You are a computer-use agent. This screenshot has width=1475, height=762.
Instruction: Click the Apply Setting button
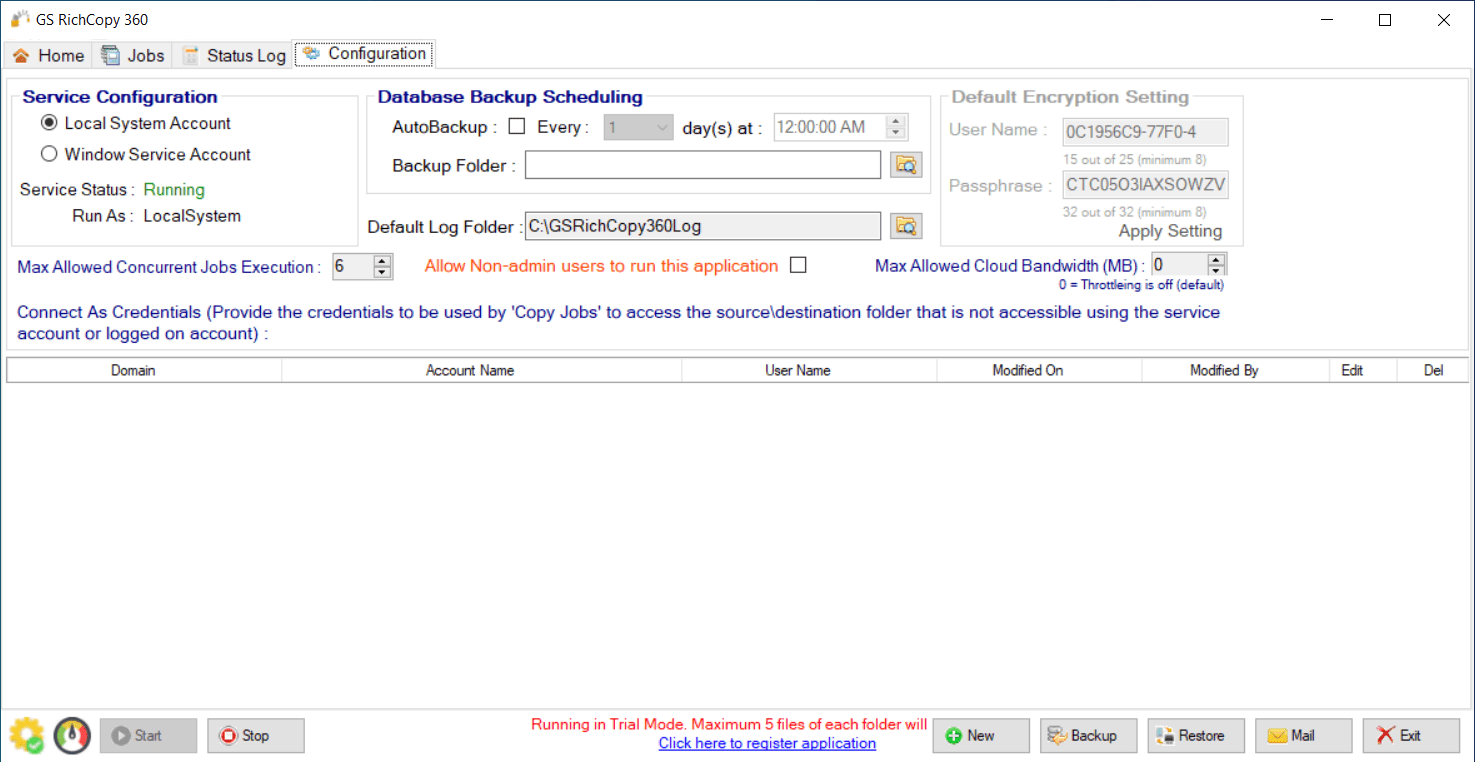coord(1170,231)
